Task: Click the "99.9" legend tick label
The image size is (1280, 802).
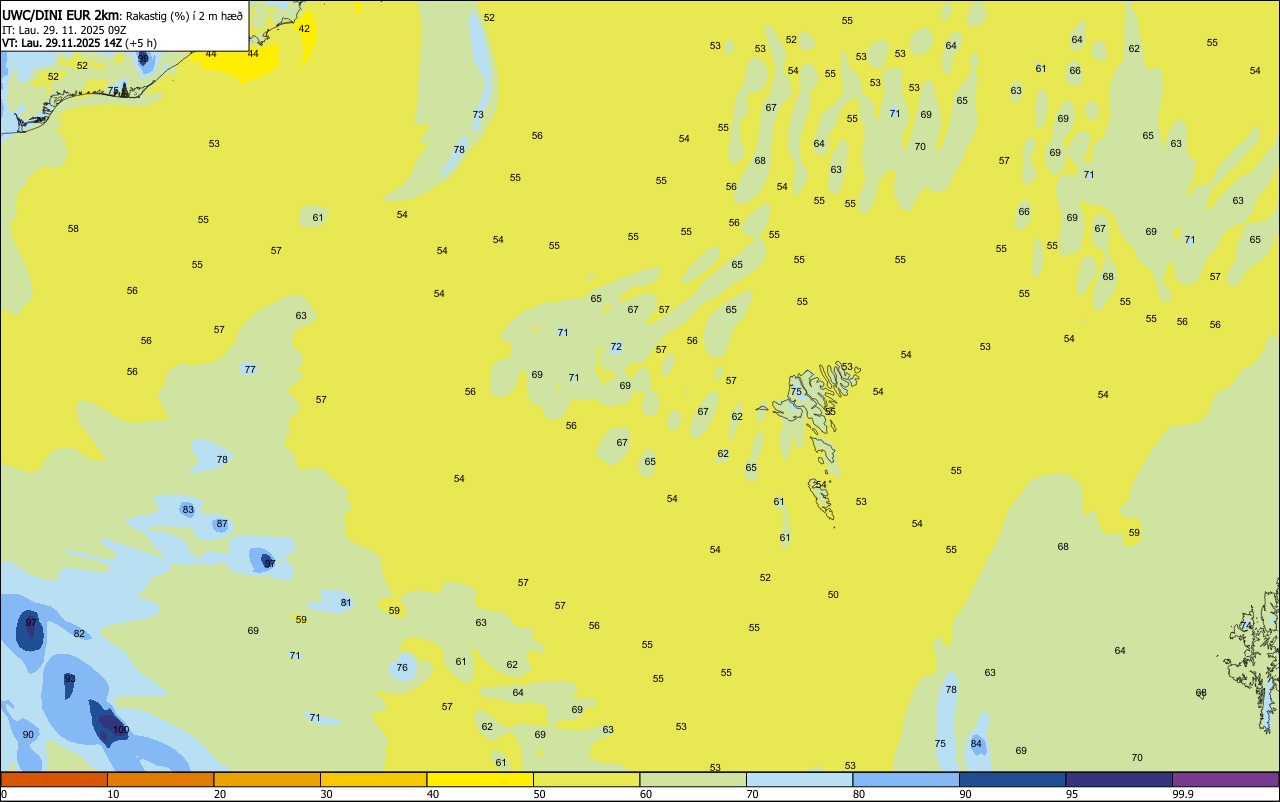Action: pos(1182,794)
